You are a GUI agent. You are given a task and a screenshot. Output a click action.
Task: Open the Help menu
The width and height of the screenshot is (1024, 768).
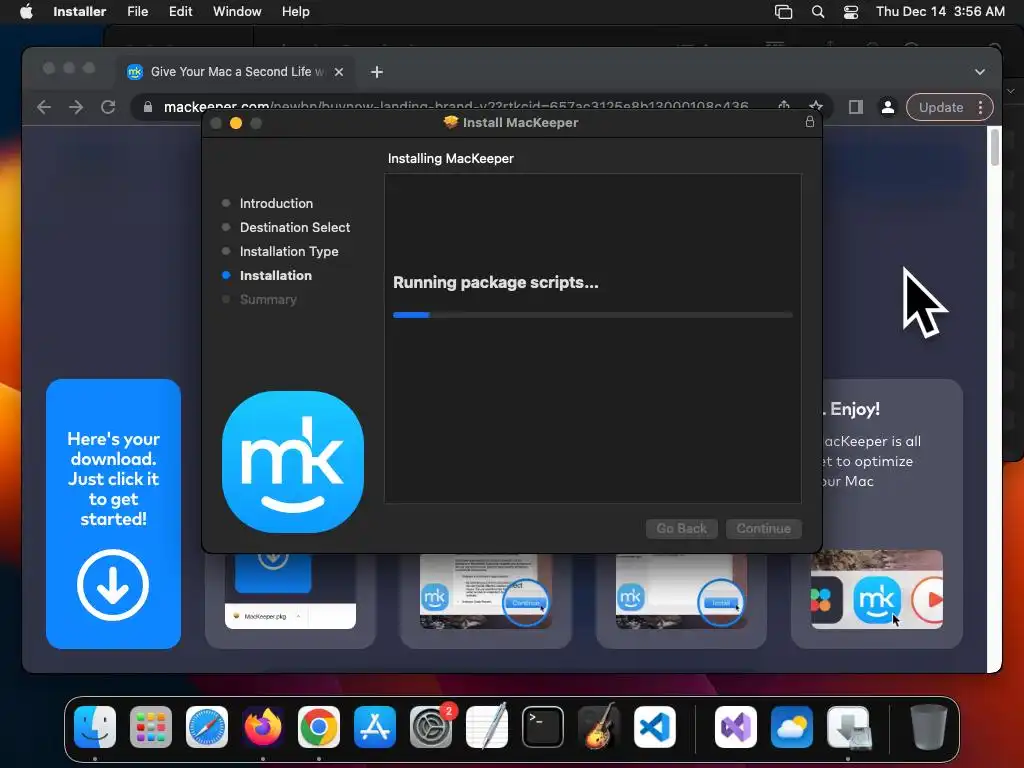coord(295,12)
